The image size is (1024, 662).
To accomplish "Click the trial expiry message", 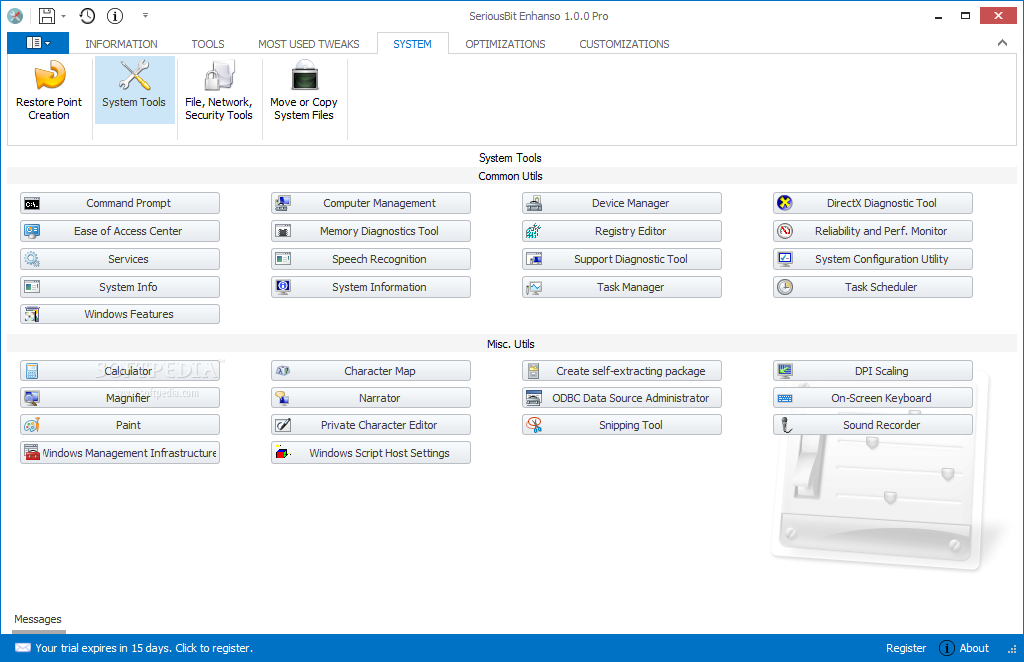I will (144, 648).
